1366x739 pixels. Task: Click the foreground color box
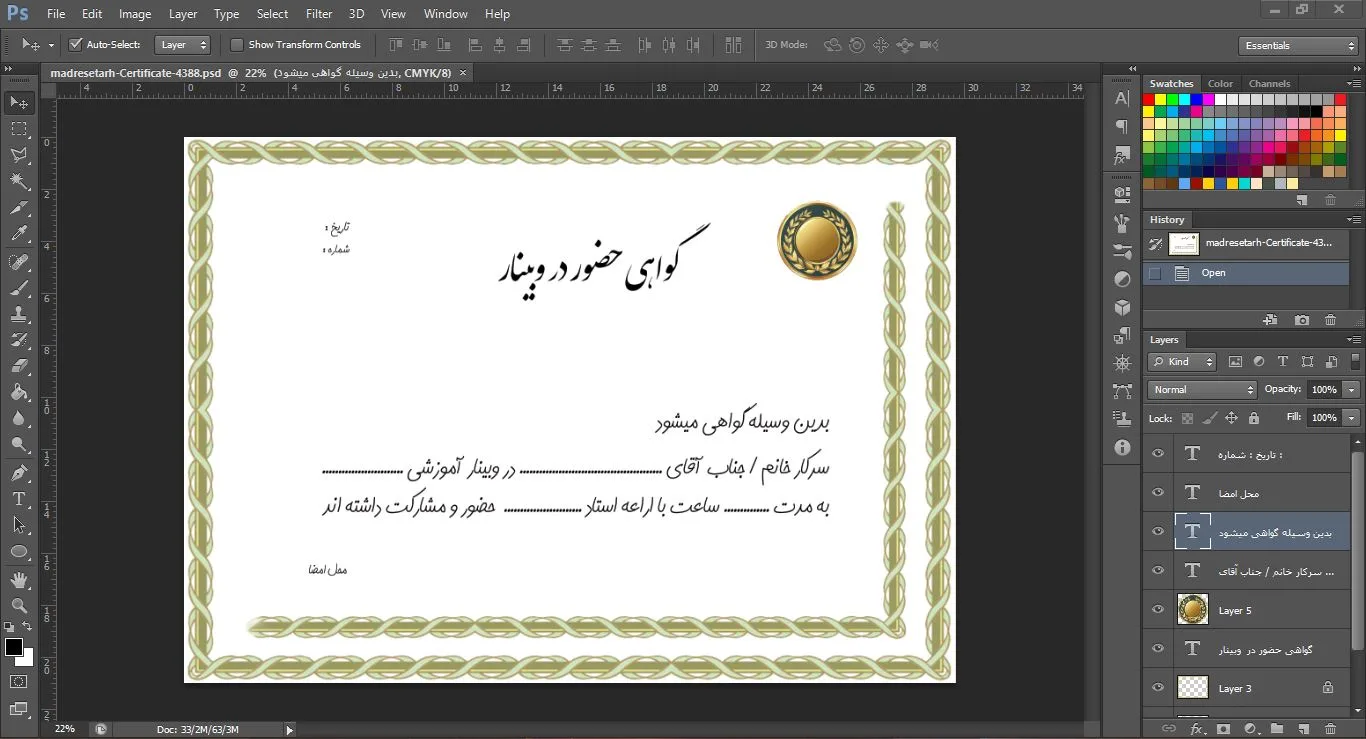(x=14, y=647)
